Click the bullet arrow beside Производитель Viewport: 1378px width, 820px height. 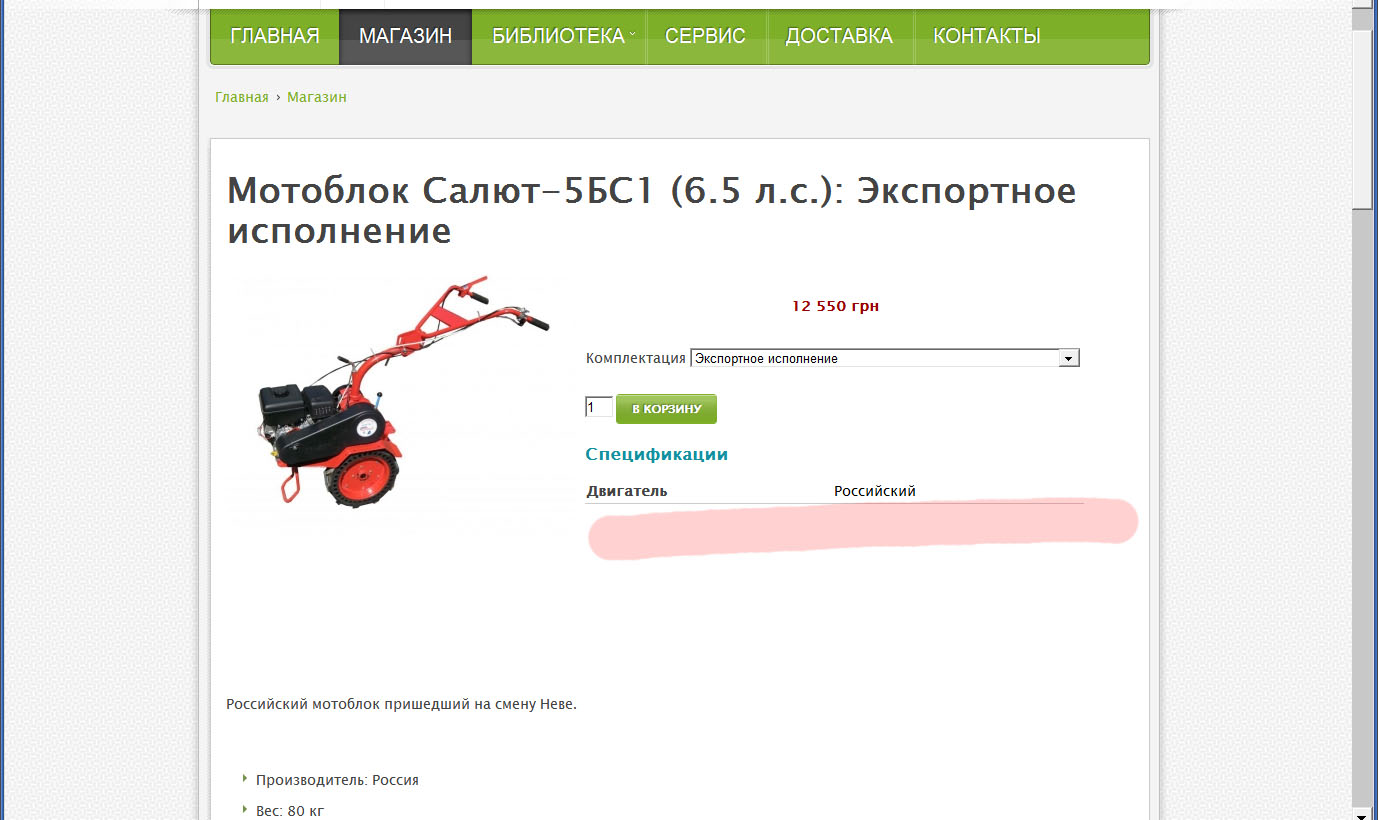coord(245,778)
